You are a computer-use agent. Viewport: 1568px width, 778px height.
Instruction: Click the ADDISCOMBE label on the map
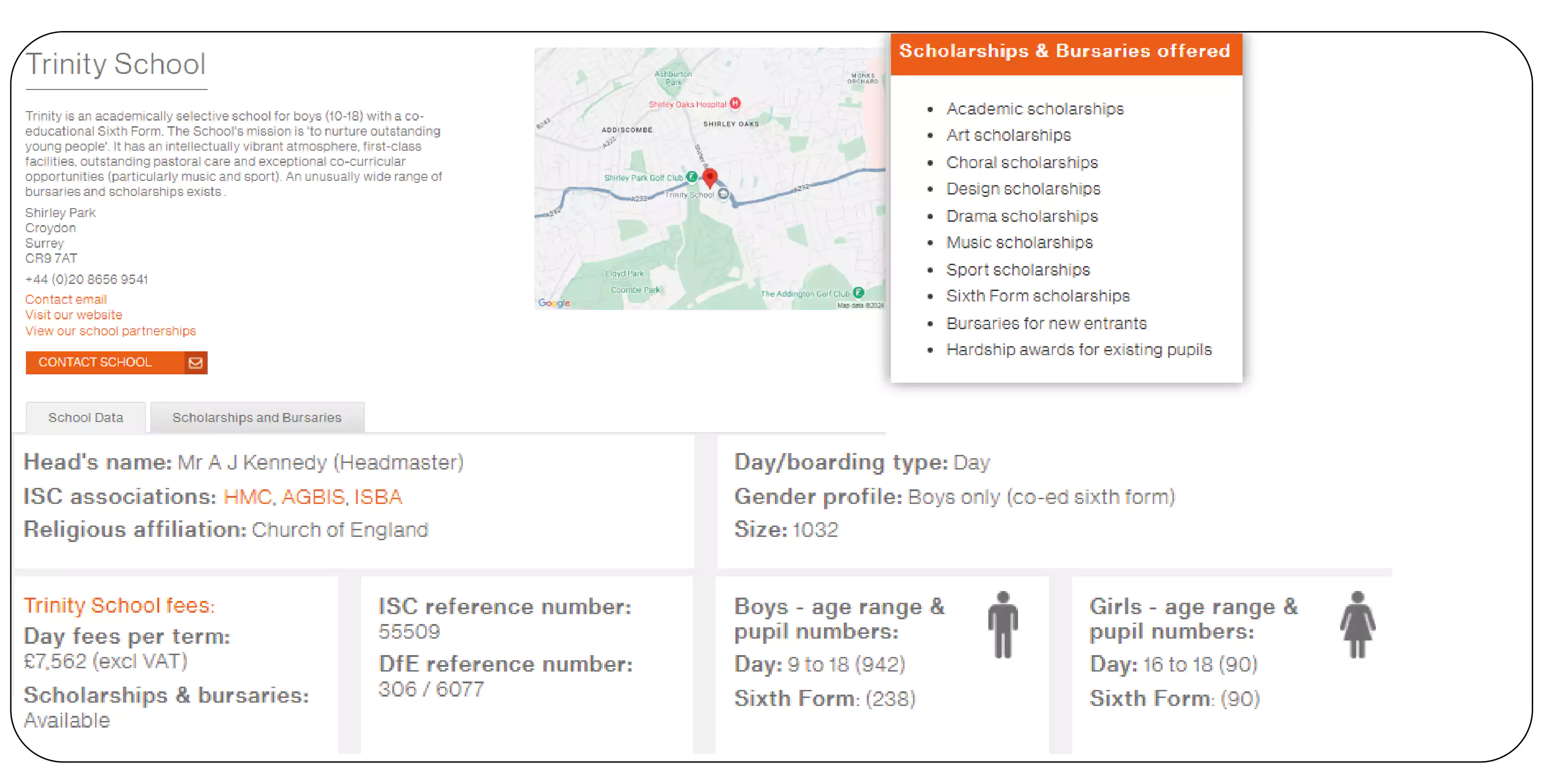click(x=626, y=130)
